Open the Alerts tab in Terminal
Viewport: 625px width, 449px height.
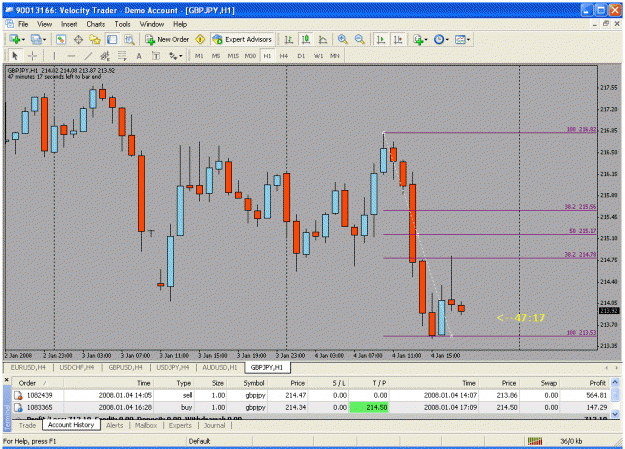[114, 425]
